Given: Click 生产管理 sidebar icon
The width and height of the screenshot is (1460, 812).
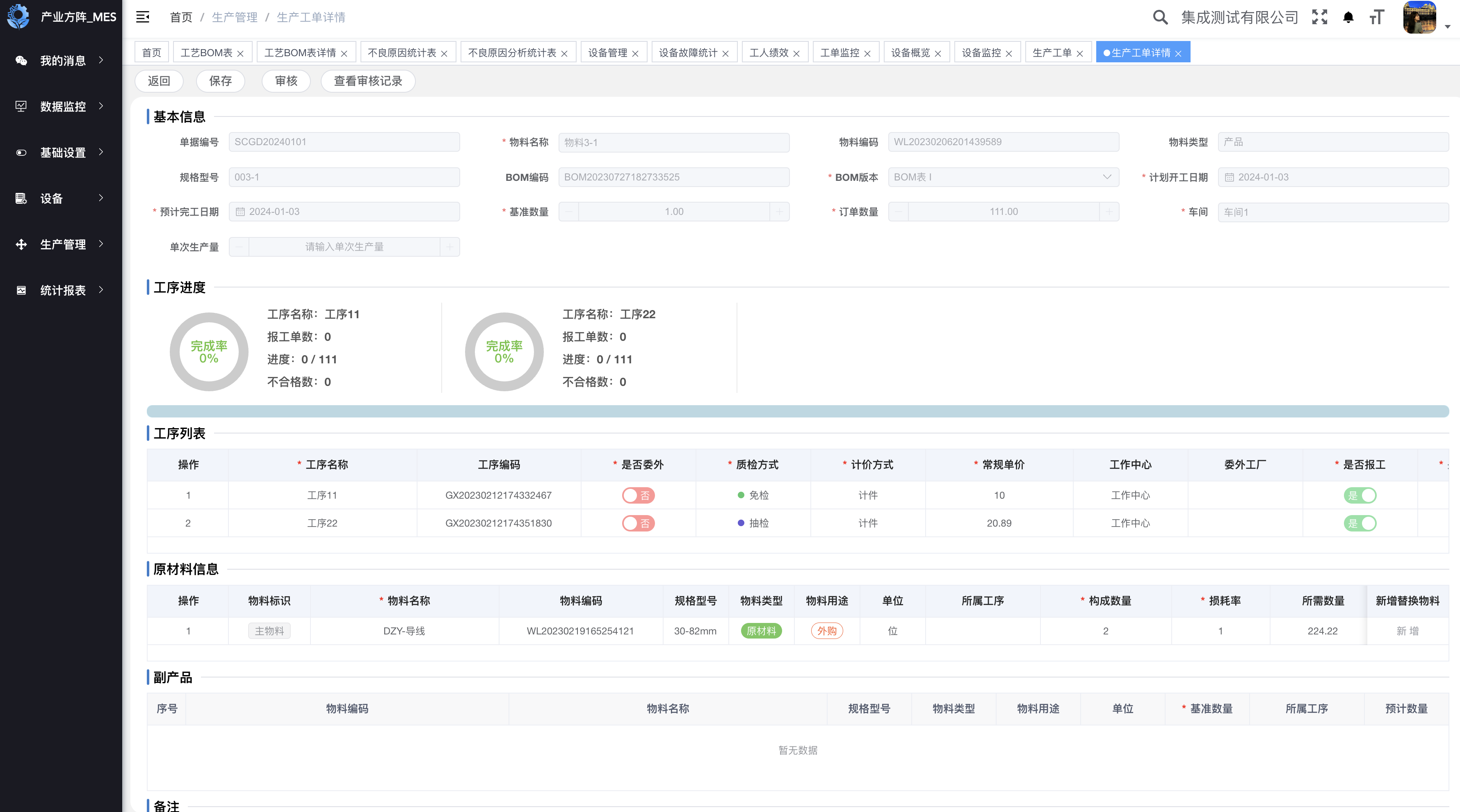Looking at the screenshot, I should click(x=21, y=244).
